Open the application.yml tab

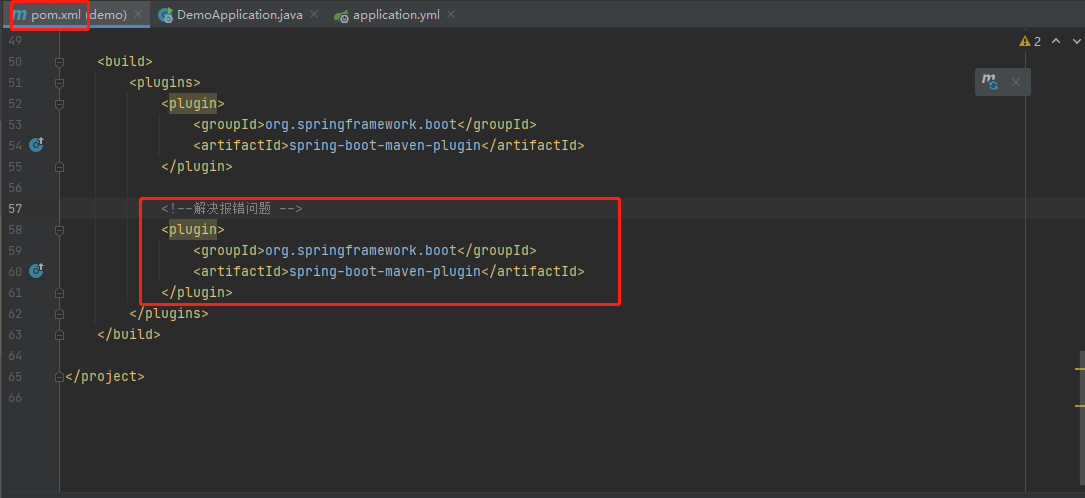(x=395, y=14)
